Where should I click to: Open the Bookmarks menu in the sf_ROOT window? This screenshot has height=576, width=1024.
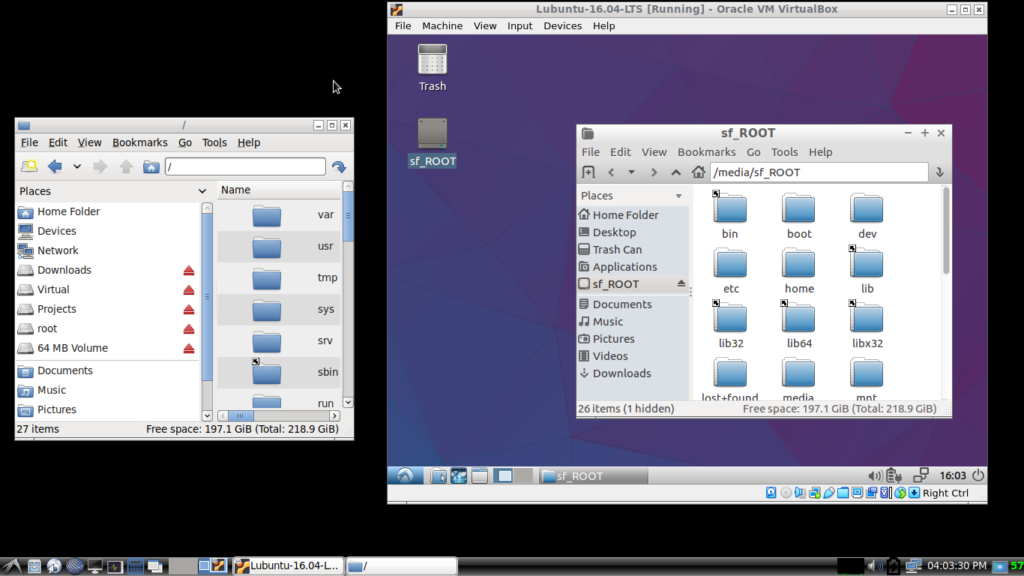pyautogui.click(x=706, y=151)
